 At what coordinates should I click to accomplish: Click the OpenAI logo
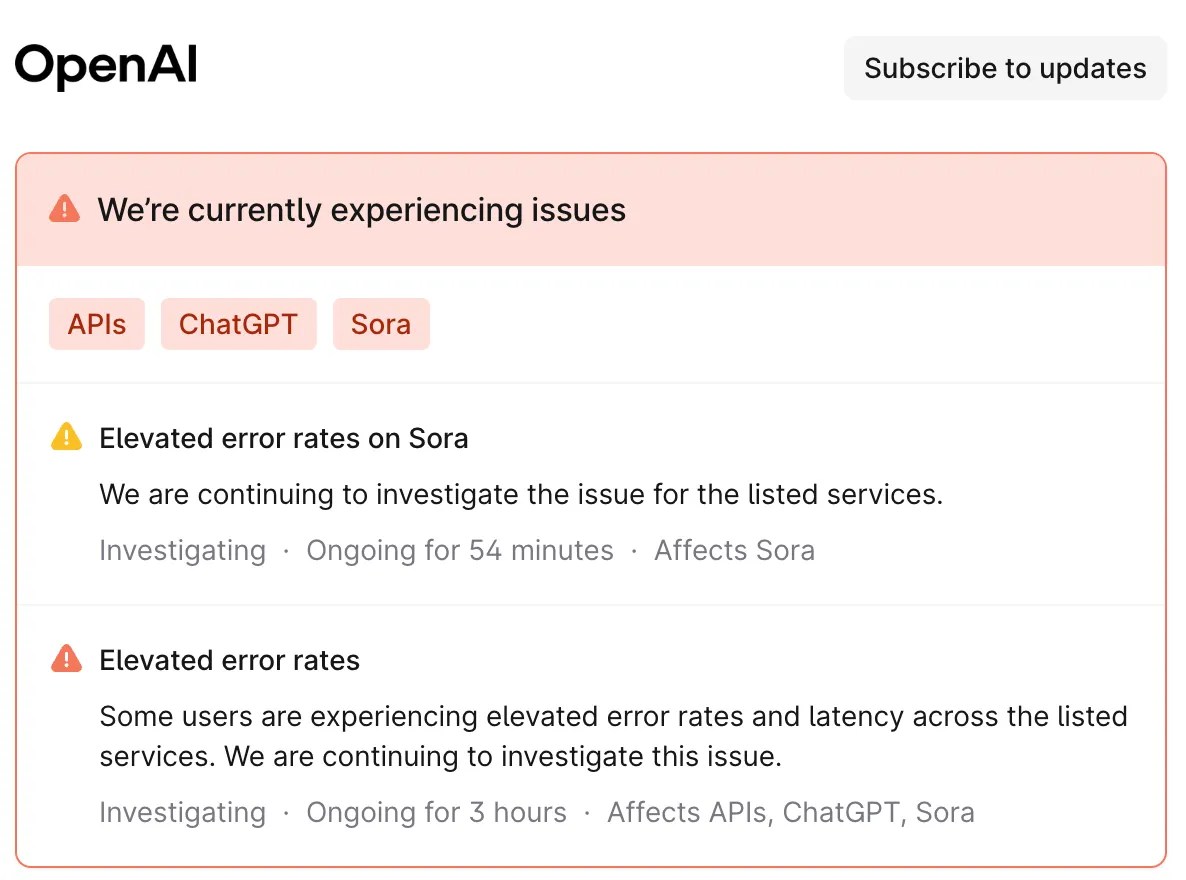pos(106,66)
